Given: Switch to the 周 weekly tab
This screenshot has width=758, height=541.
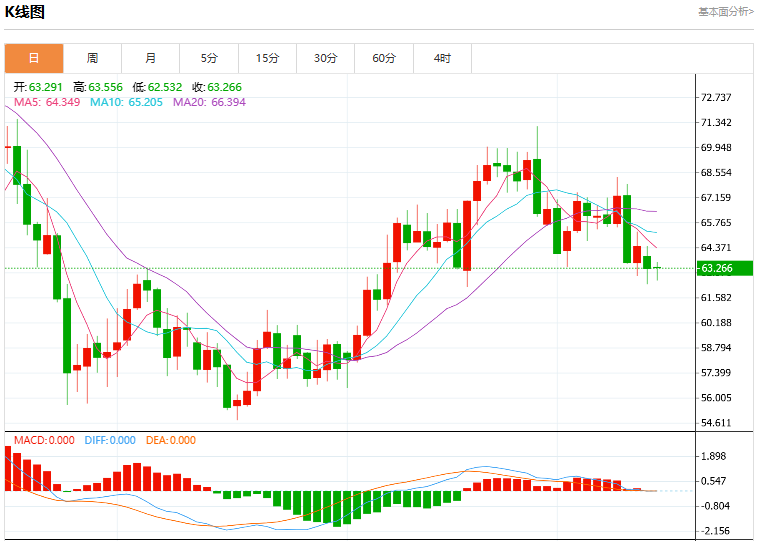Looking at the screenshot, I should tap(92, 58).
